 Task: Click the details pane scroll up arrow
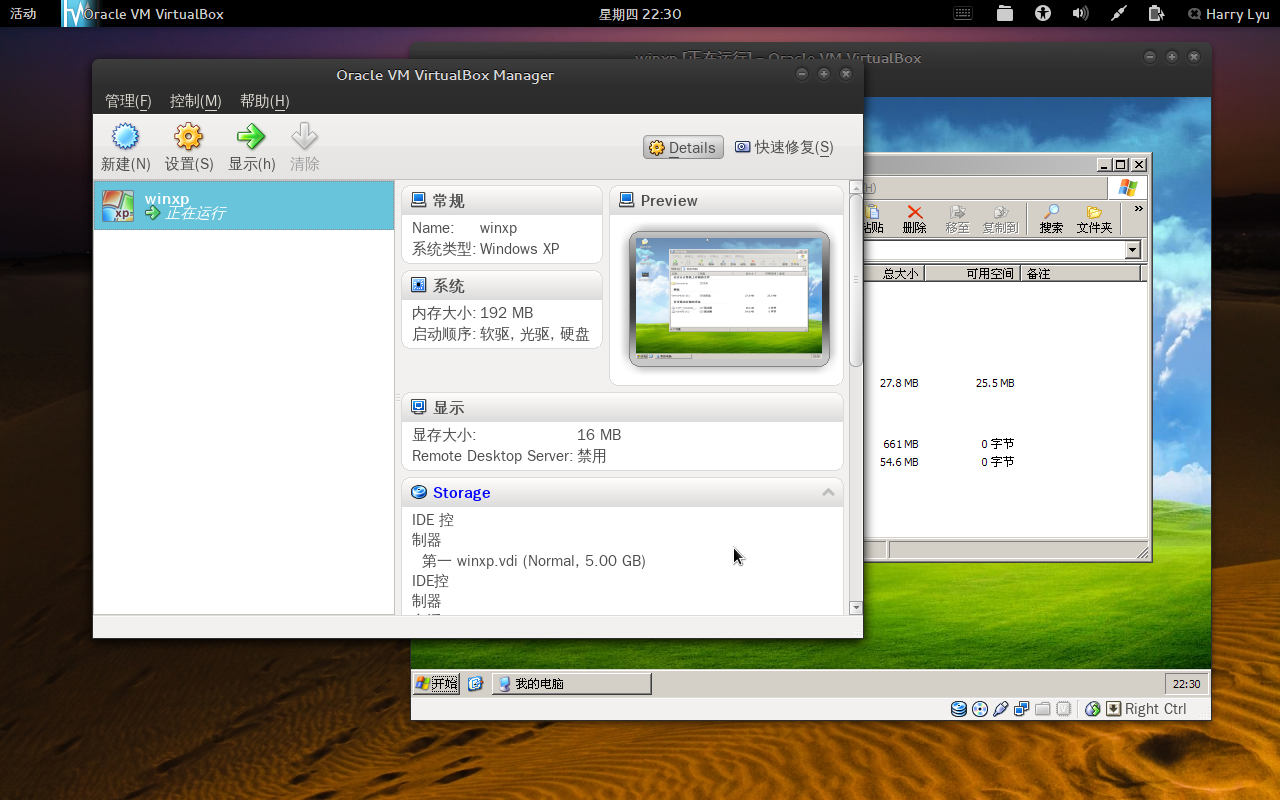coord(855,187)
